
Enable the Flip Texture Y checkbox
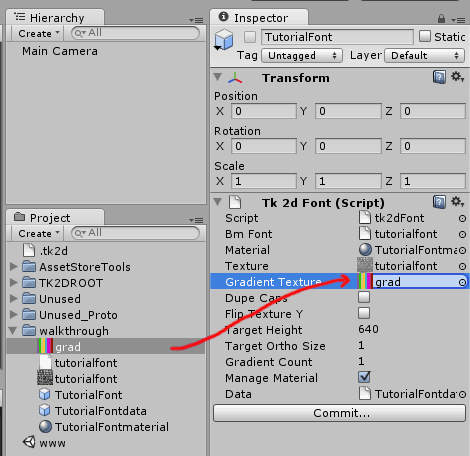(364, 313)
